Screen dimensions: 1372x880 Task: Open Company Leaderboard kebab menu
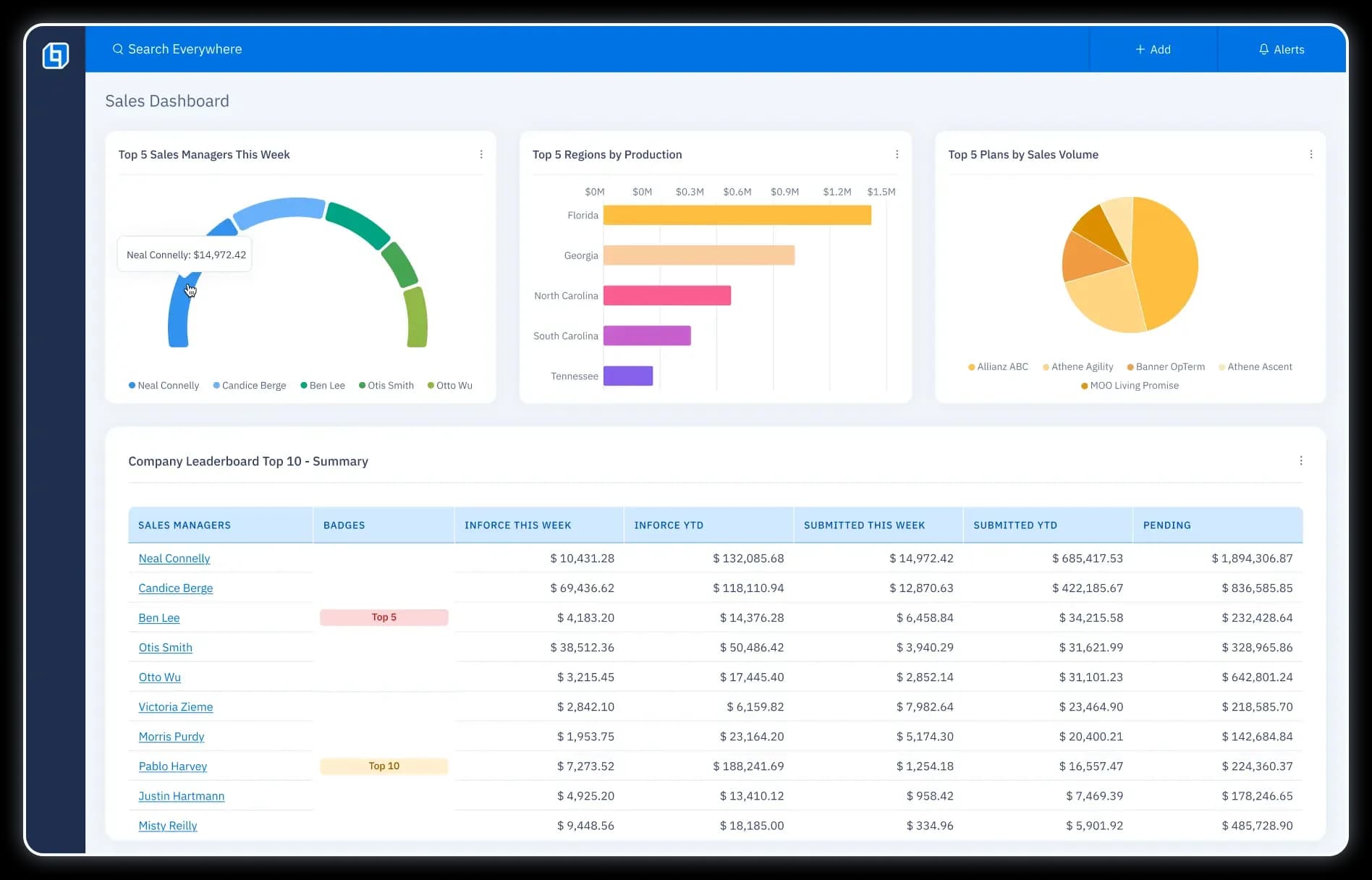(1300, 461)
